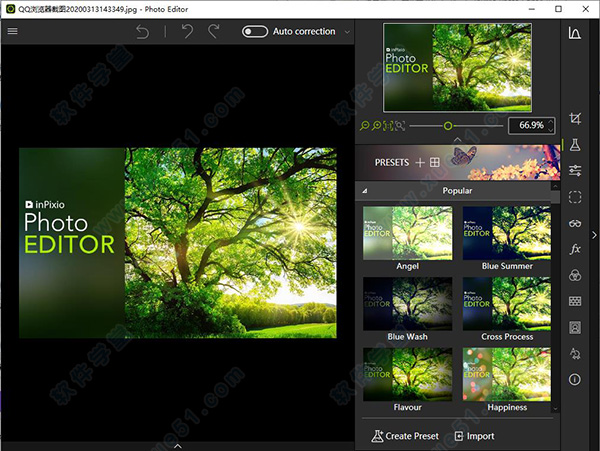
Task: Select the Crop tool icon
Action: coord(575,119)
